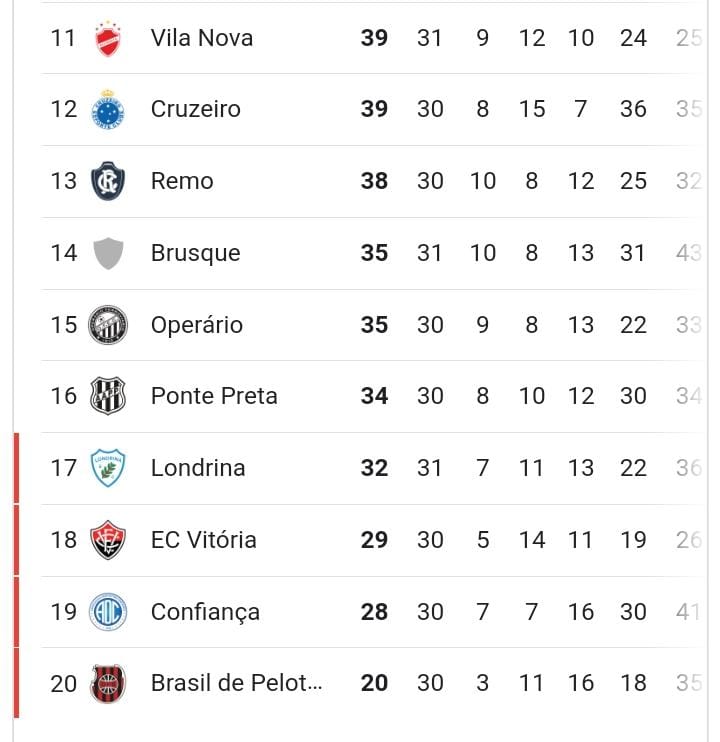Select the Cruzeiro club crest
This screenshot has width=720, height=742.
point(108,109)
